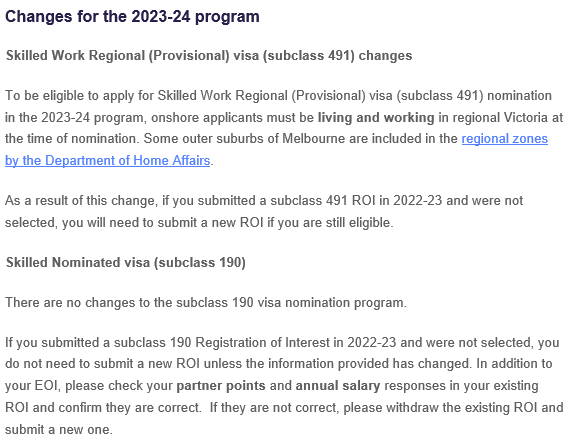Click the line starting "As a result of this change"
This screenshot has width=576, height=442.
tap(264, 201)
